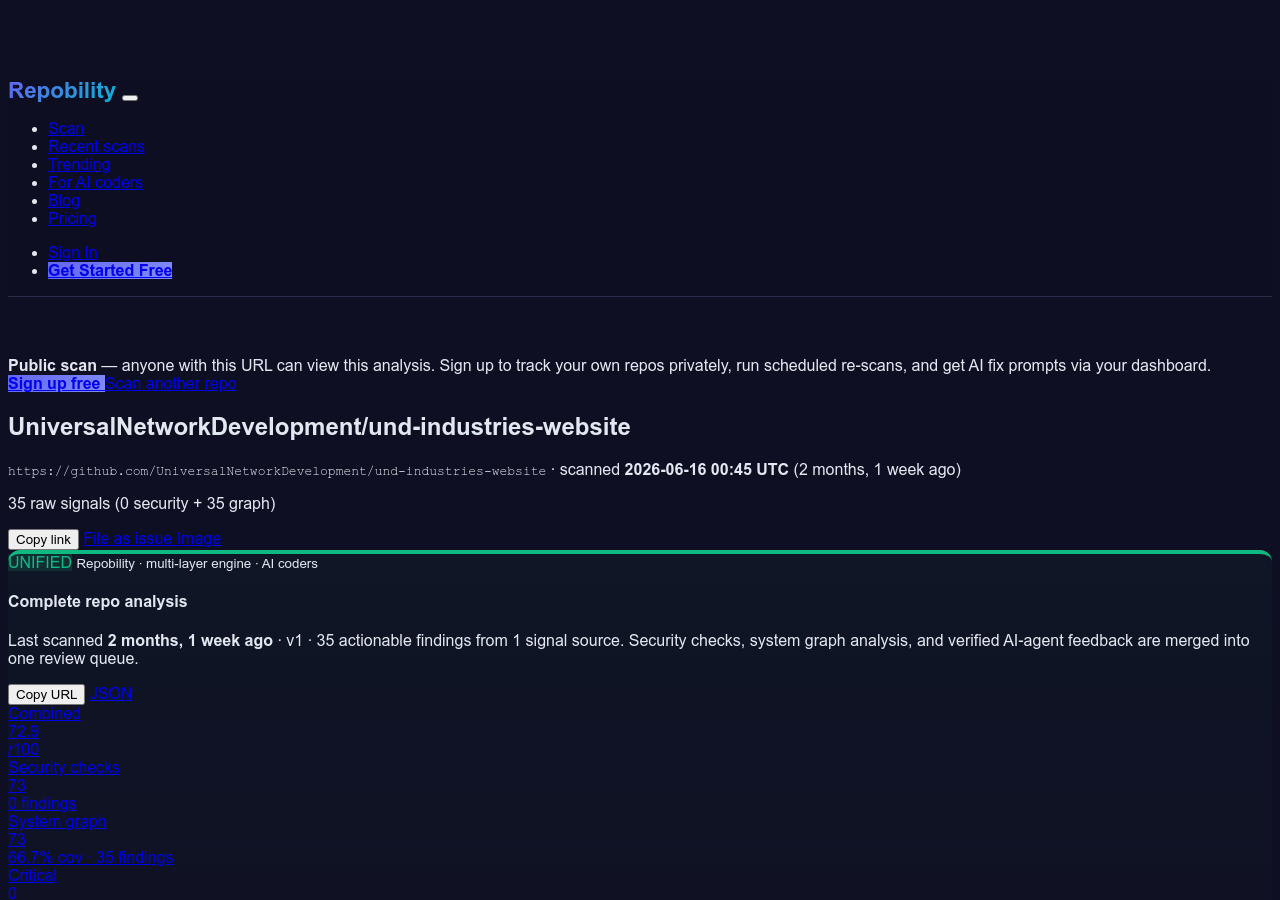This screenshot has height=900, width=1280.
Task: Open the JSON link
Action: [x=111, y=693]
